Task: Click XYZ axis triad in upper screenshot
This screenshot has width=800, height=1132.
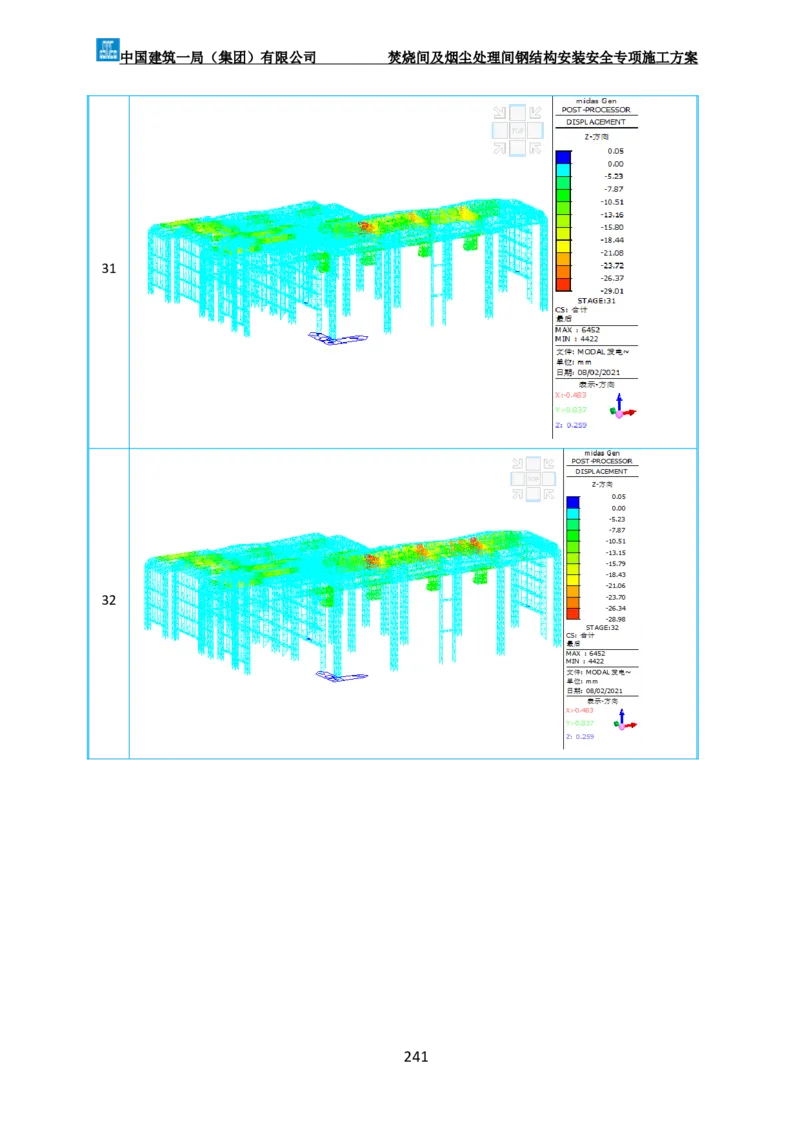Action: coord(624,406)
